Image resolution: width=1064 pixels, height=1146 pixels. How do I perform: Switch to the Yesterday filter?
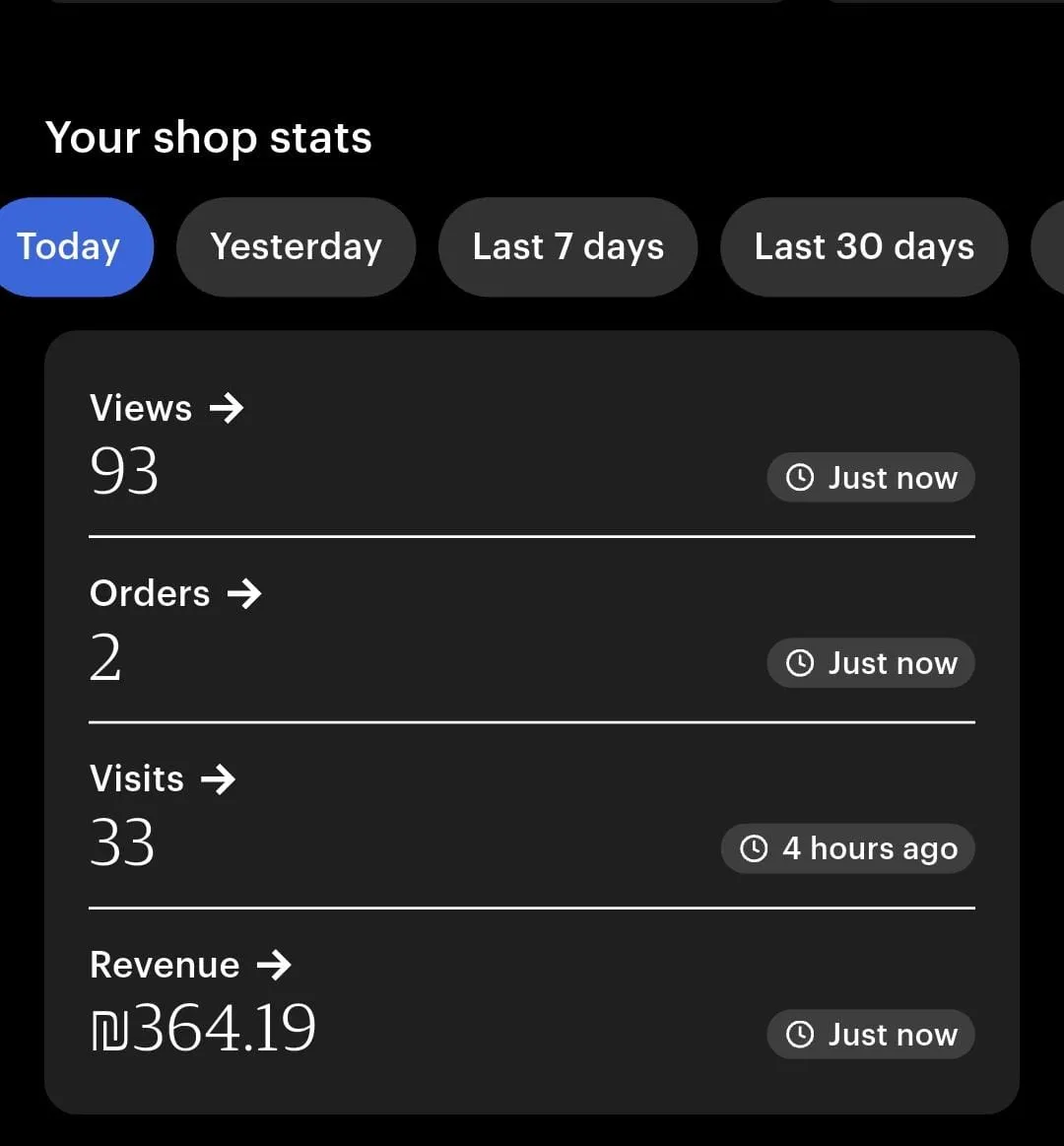coord(296,246)
